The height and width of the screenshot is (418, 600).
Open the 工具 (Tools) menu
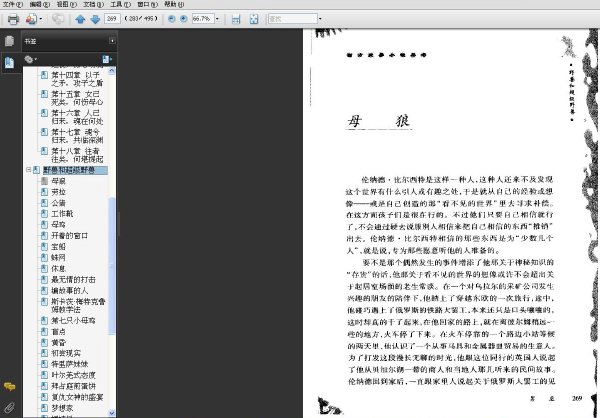[120, 4]
